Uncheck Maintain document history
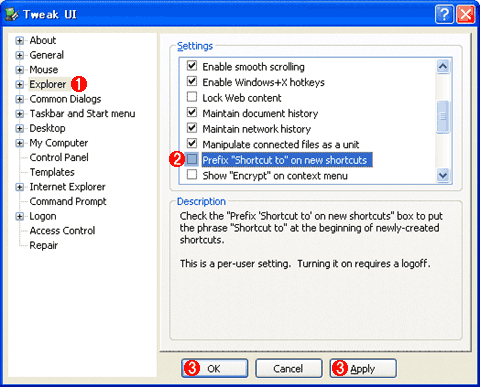The width and height of the screenshot is (480, 387). click(192, 113)
